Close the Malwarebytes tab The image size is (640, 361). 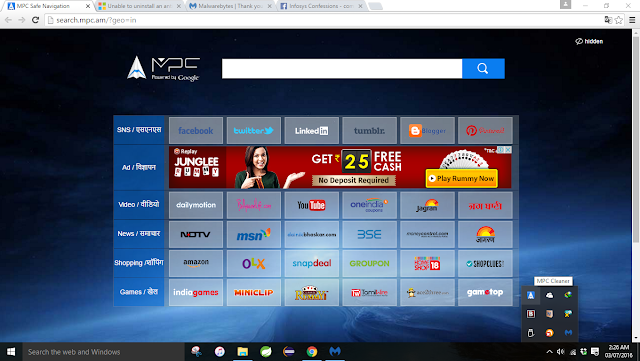point(269,6)
